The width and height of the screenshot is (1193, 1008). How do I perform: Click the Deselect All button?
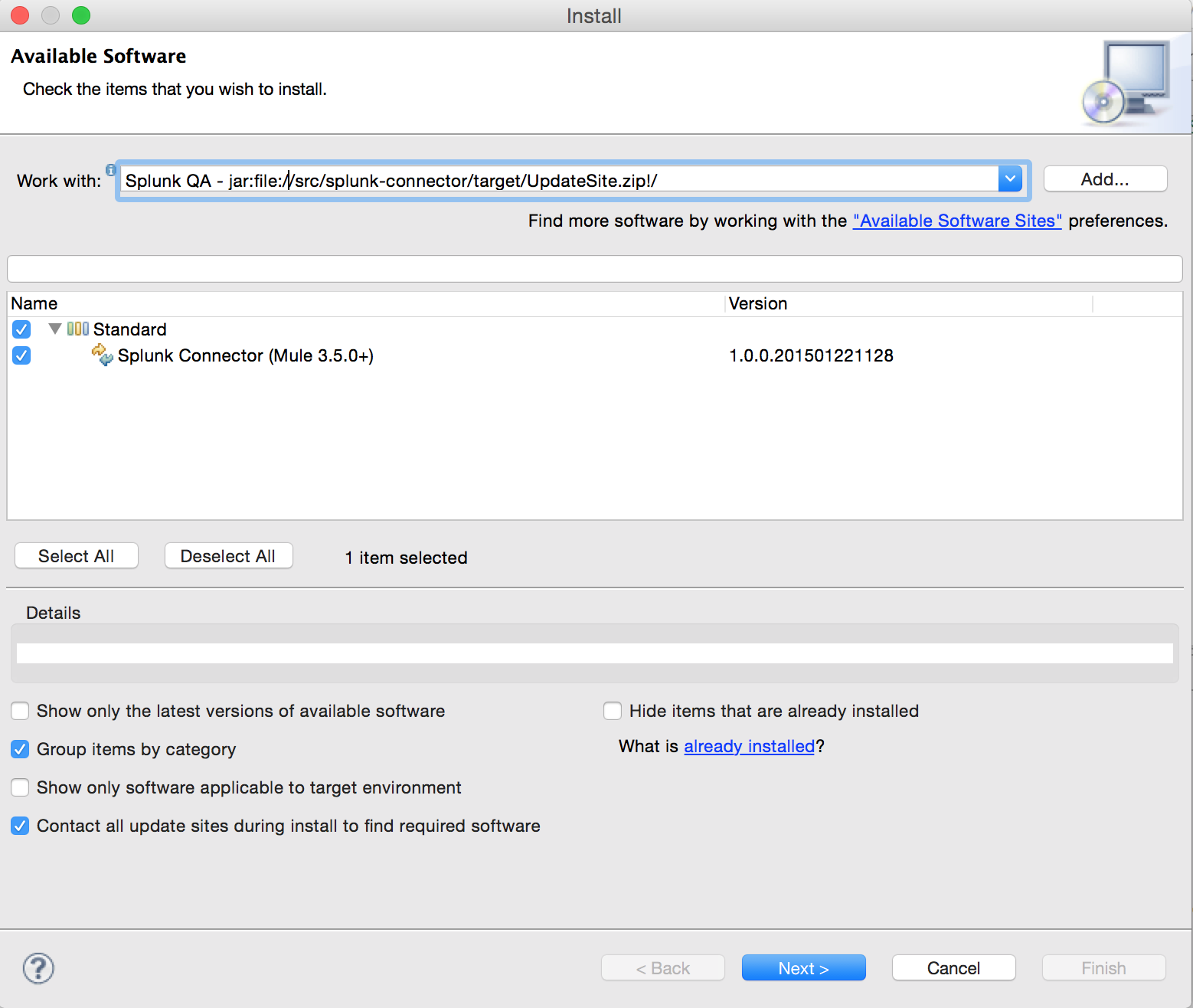(x=228, y=556)
